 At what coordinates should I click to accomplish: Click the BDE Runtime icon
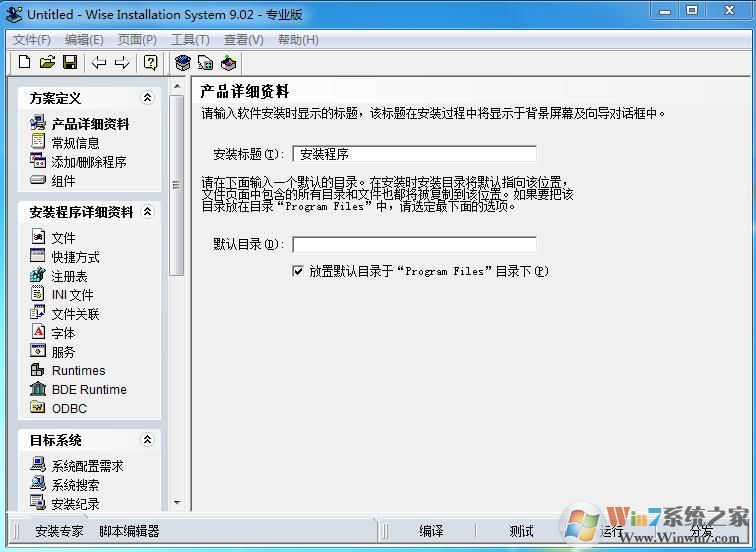pyautogui.click(x=38, y=389)
